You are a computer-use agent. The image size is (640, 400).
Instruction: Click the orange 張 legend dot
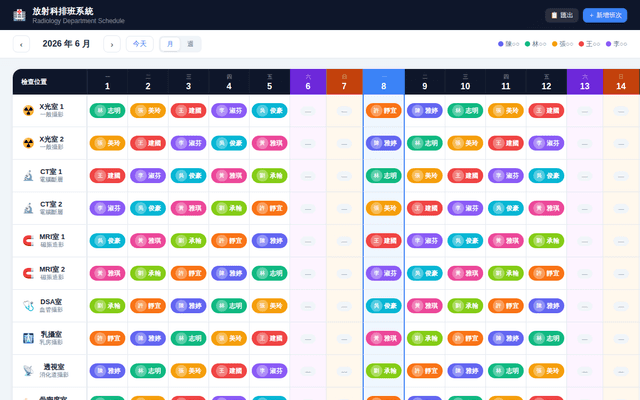(554, 44)
